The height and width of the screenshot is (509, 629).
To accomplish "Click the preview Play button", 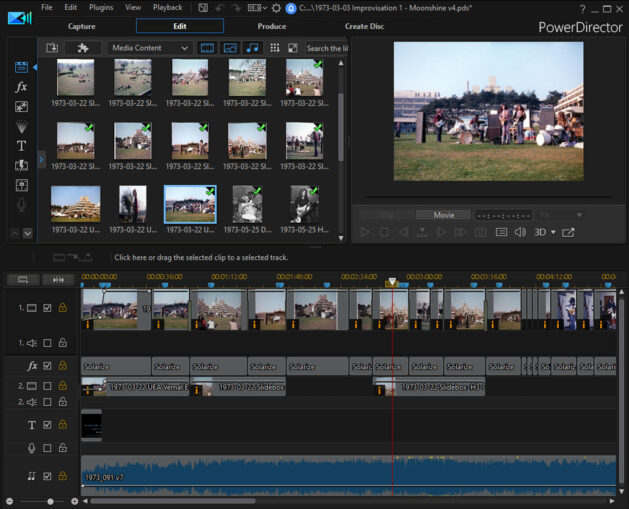I will coord(365,232).
